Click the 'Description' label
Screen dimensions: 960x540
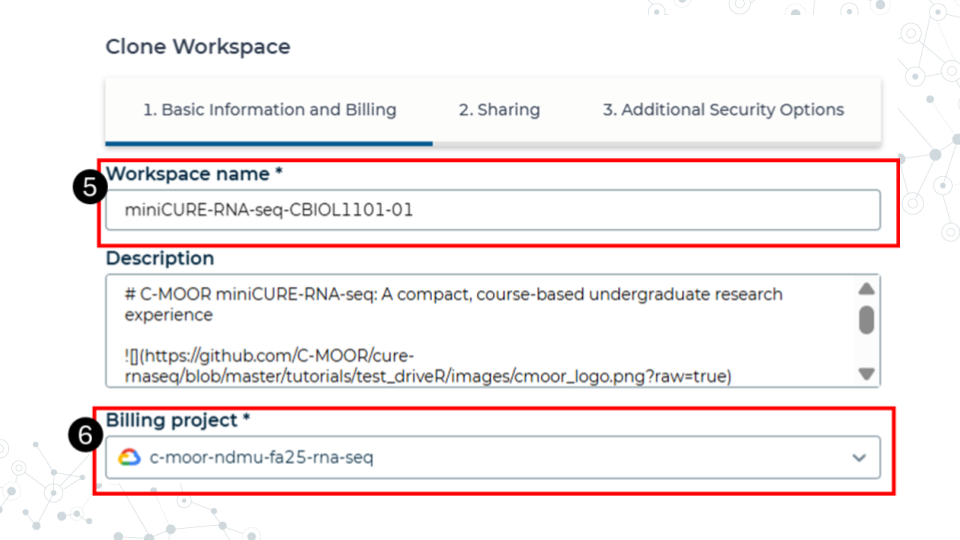160,258
